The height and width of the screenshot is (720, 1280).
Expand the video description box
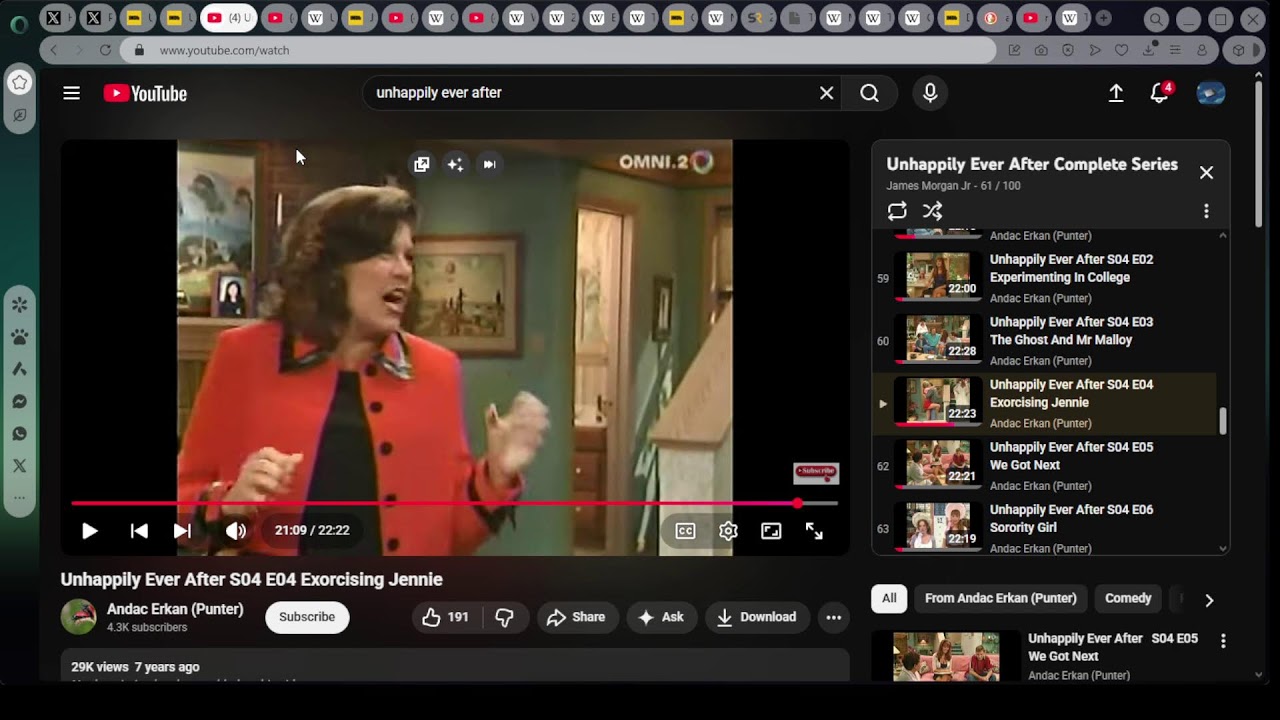pos(454,667)
